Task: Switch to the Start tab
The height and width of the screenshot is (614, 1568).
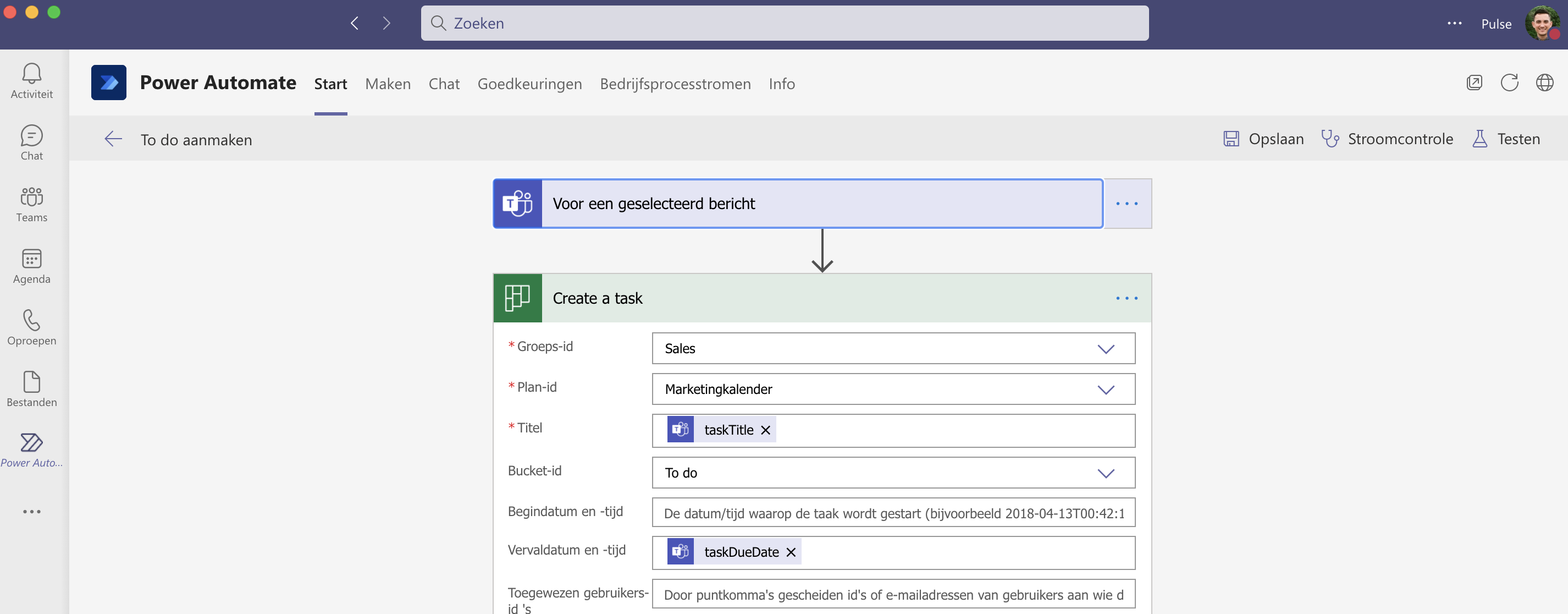Action: [330, 84]
